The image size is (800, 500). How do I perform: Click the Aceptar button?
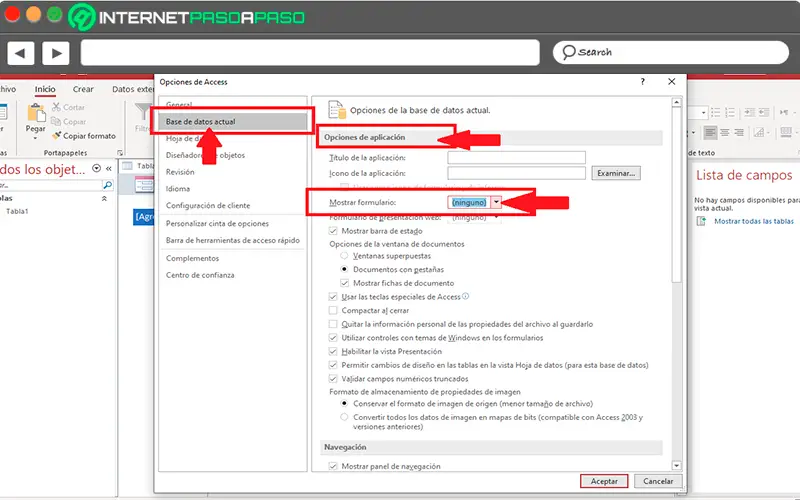point(604,481)
